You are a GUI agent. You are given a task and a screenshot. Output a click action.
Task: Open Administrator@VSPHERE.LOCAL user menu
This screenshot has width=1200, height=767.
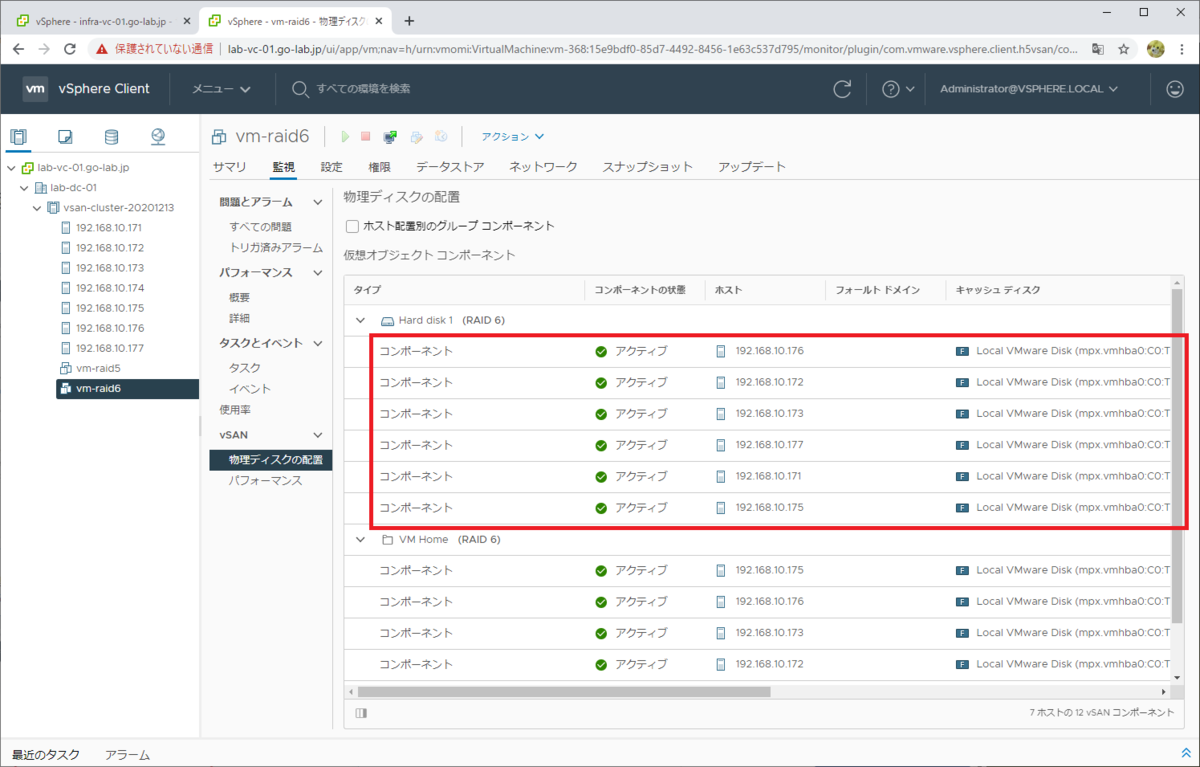tap(1028, 89)
